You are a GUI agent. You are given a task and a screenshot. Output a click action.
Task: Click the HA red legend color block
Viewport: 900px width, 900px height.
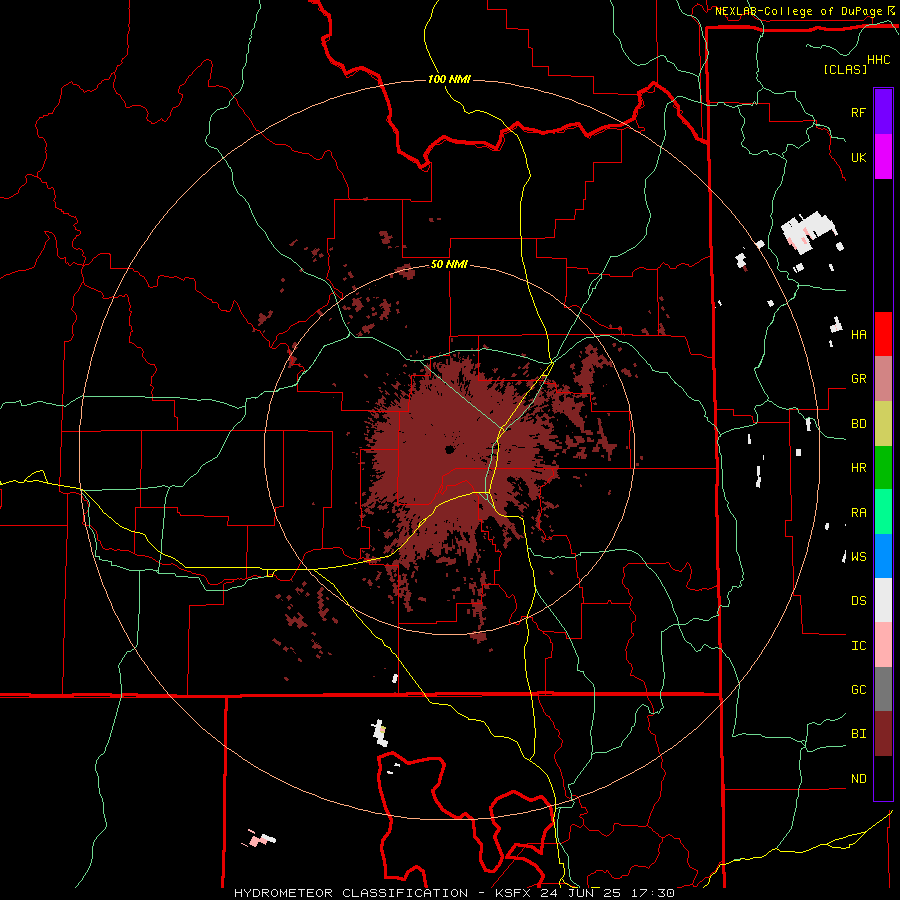(883, 334)
